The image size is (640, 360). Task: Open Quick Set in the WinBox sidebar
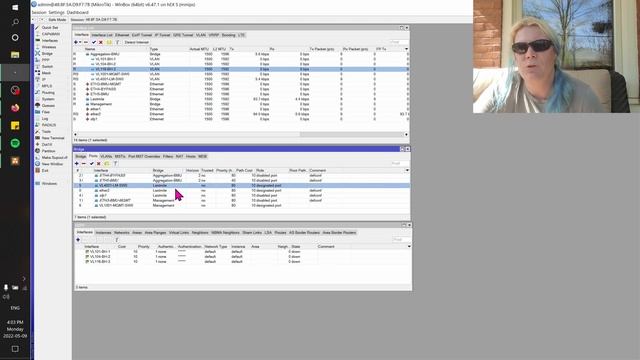50,28
